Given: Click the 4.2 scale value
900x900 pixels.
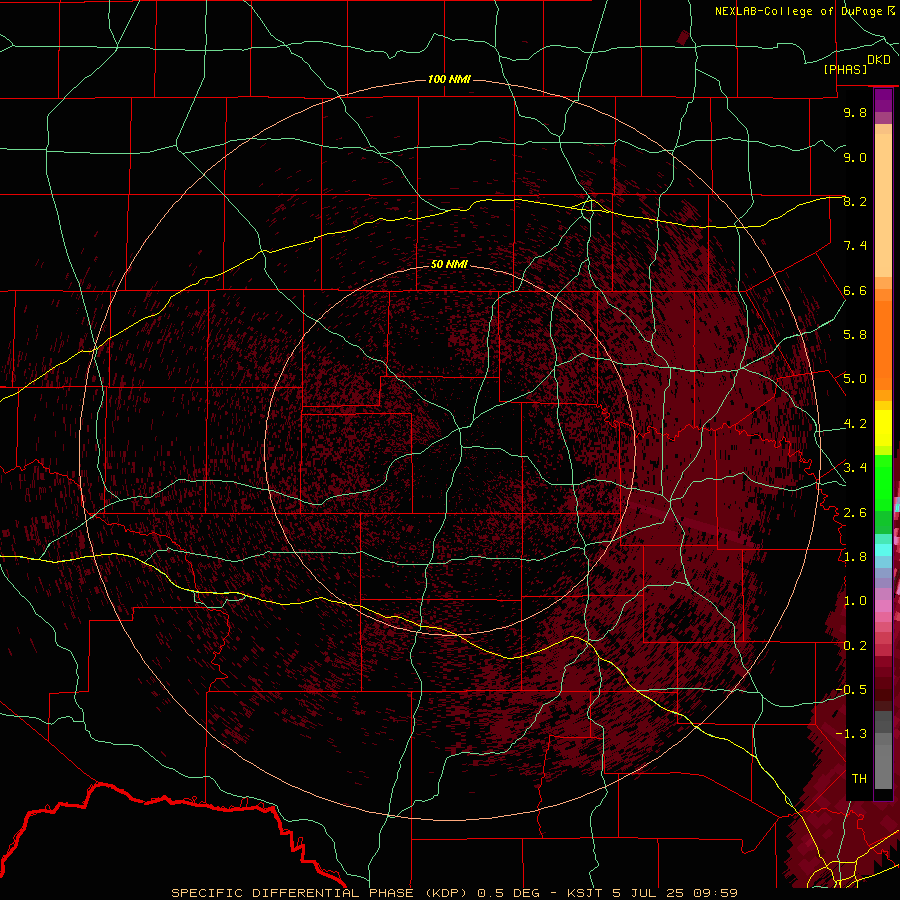Looking at the screenshot, I should pos(855,424).
